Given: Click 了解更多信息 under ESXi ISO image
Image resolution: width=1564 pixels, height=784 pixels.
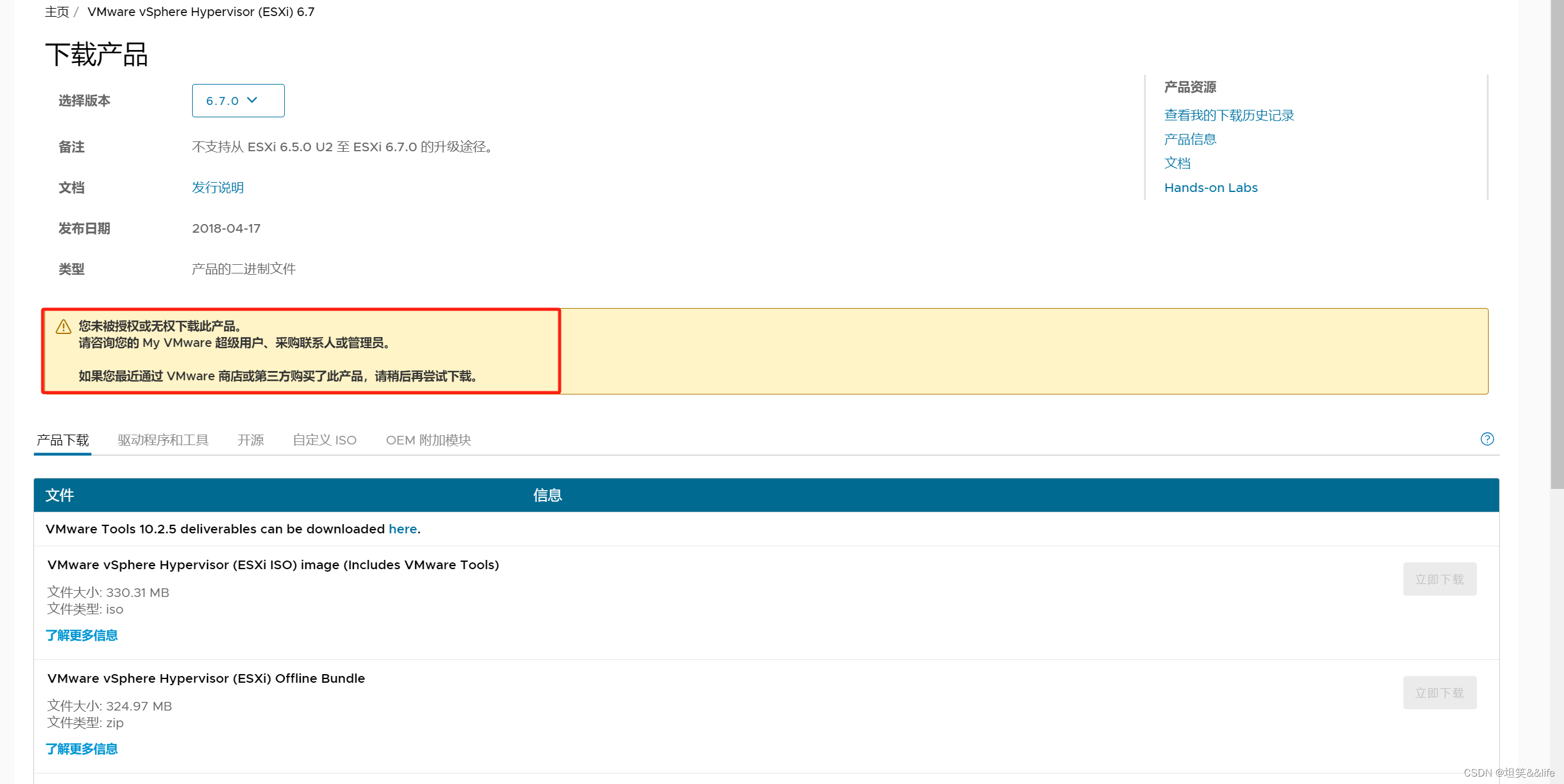Looking at the screenshot, I should coord(82,635).
